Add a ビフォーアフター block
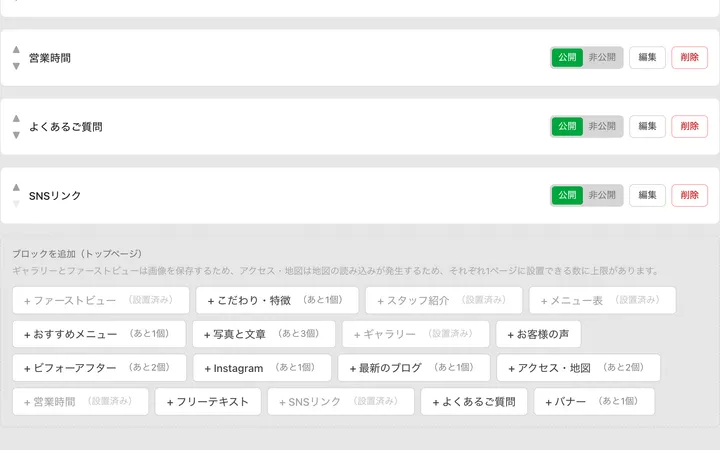The width and height of the screenshot is (720, 450). (x=99, y=368)
